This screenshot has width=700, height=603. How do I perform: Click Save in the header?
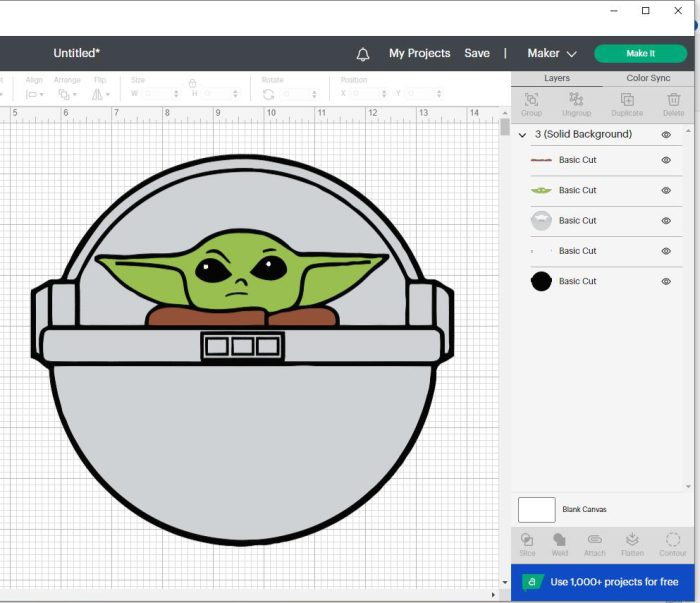(477, 53)
